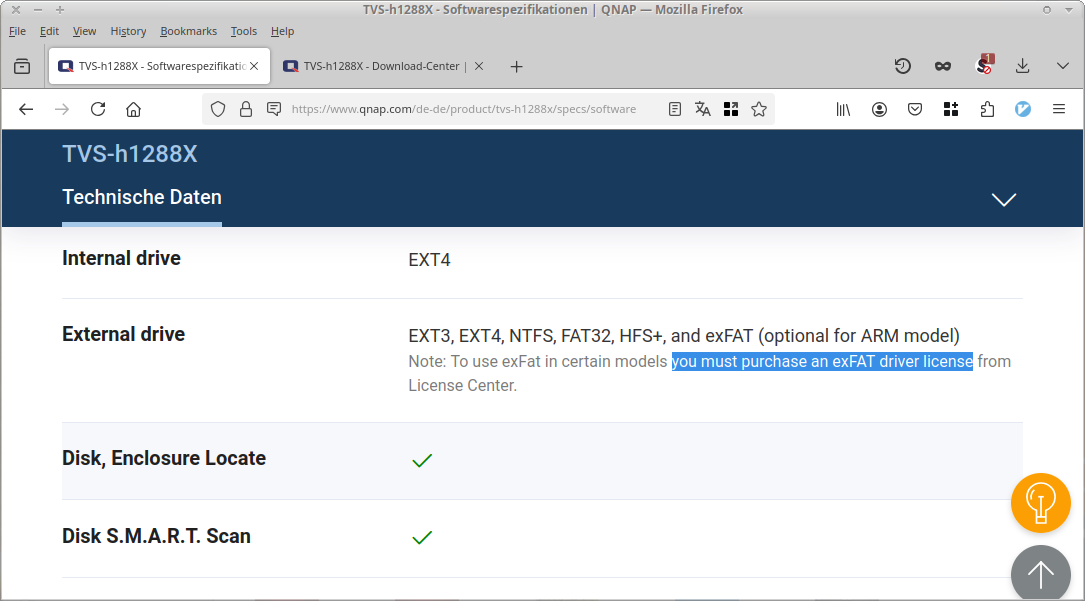This screenshot has width=1085, height=601.
Task: Open the Firefox account icon
Action: click(879, 109)
